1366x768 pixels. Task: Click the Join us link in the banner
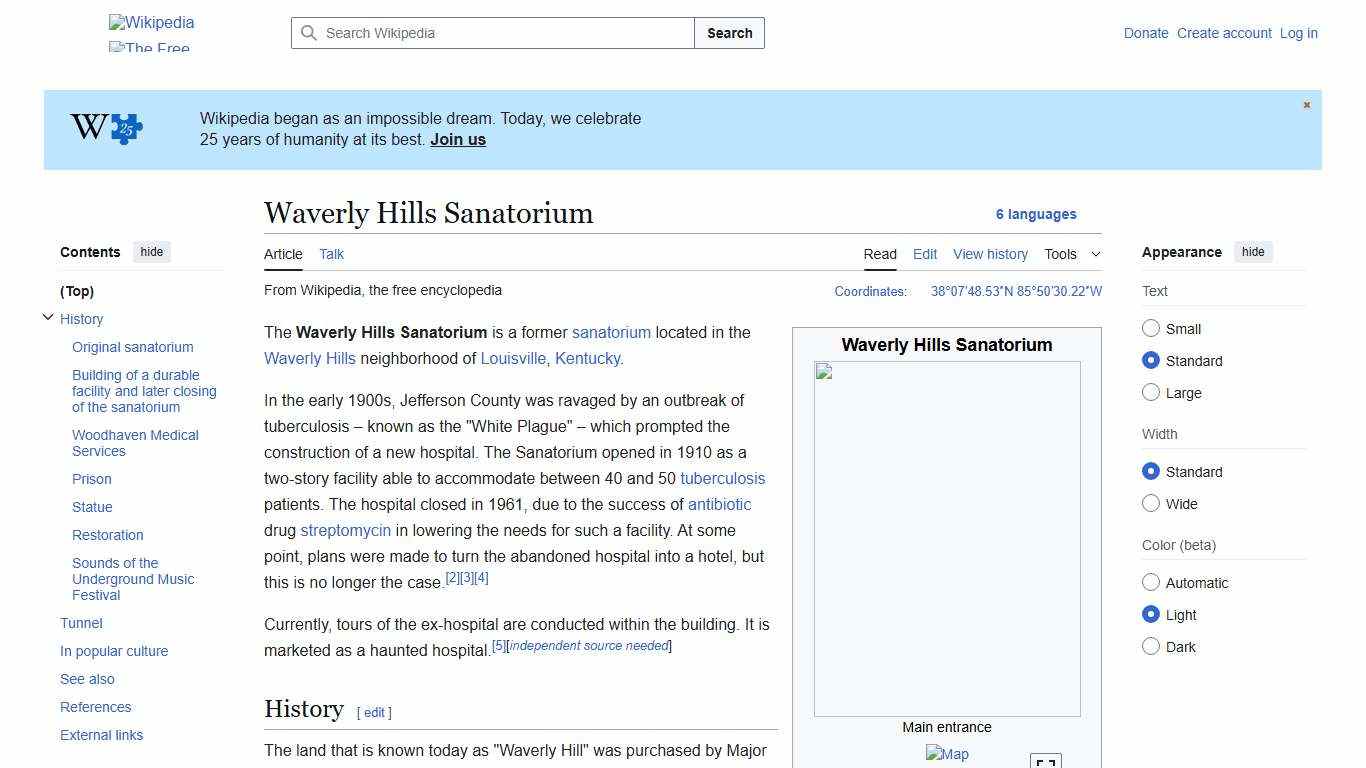tap(458, 139)
